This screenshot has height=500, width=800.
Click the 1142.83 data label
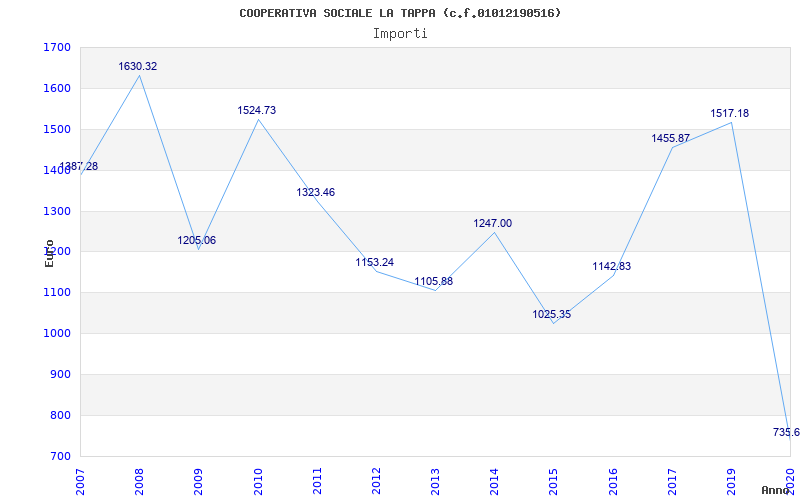click(612, 266)
